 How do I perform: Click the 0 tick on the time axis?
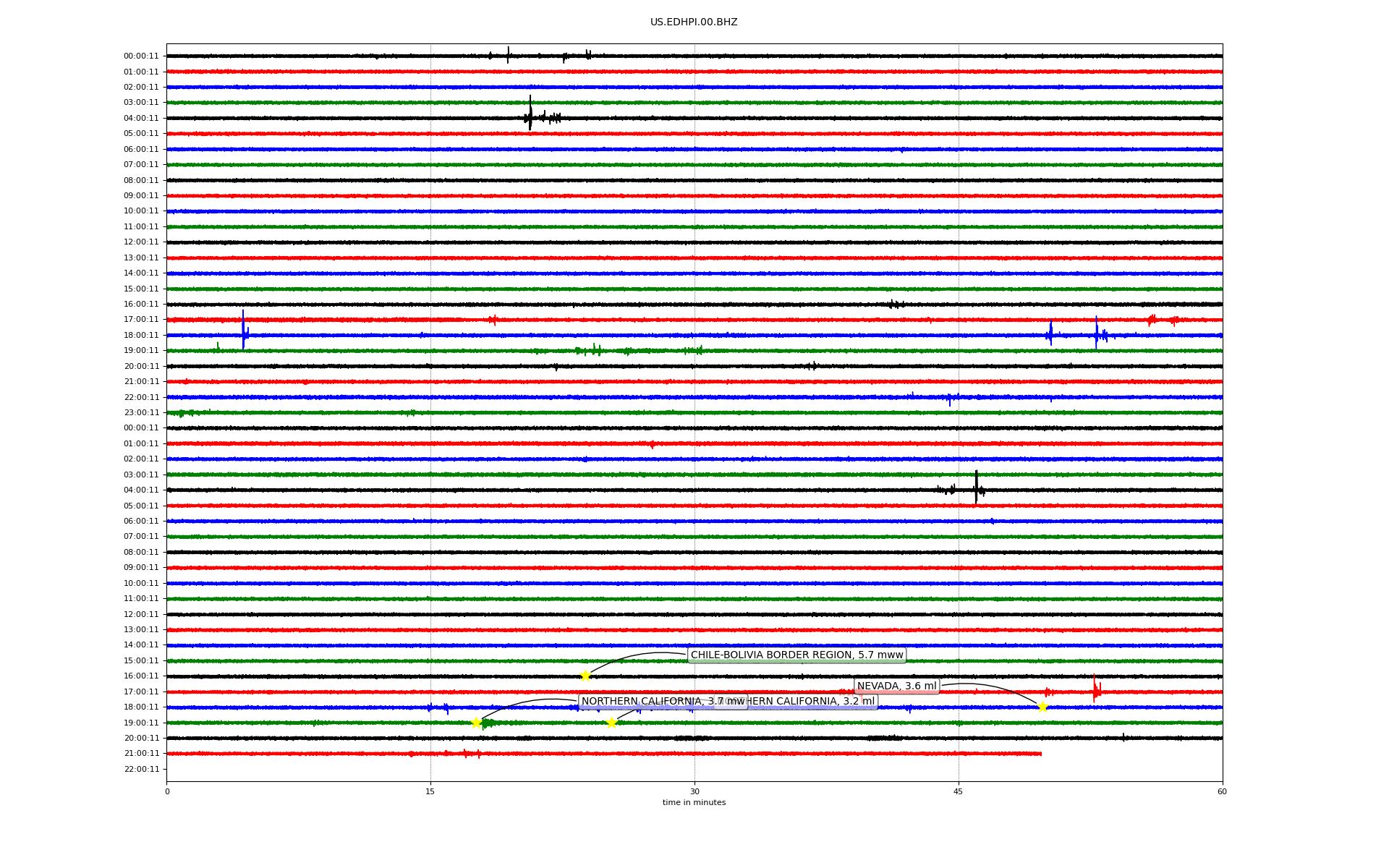pos(167,791)
